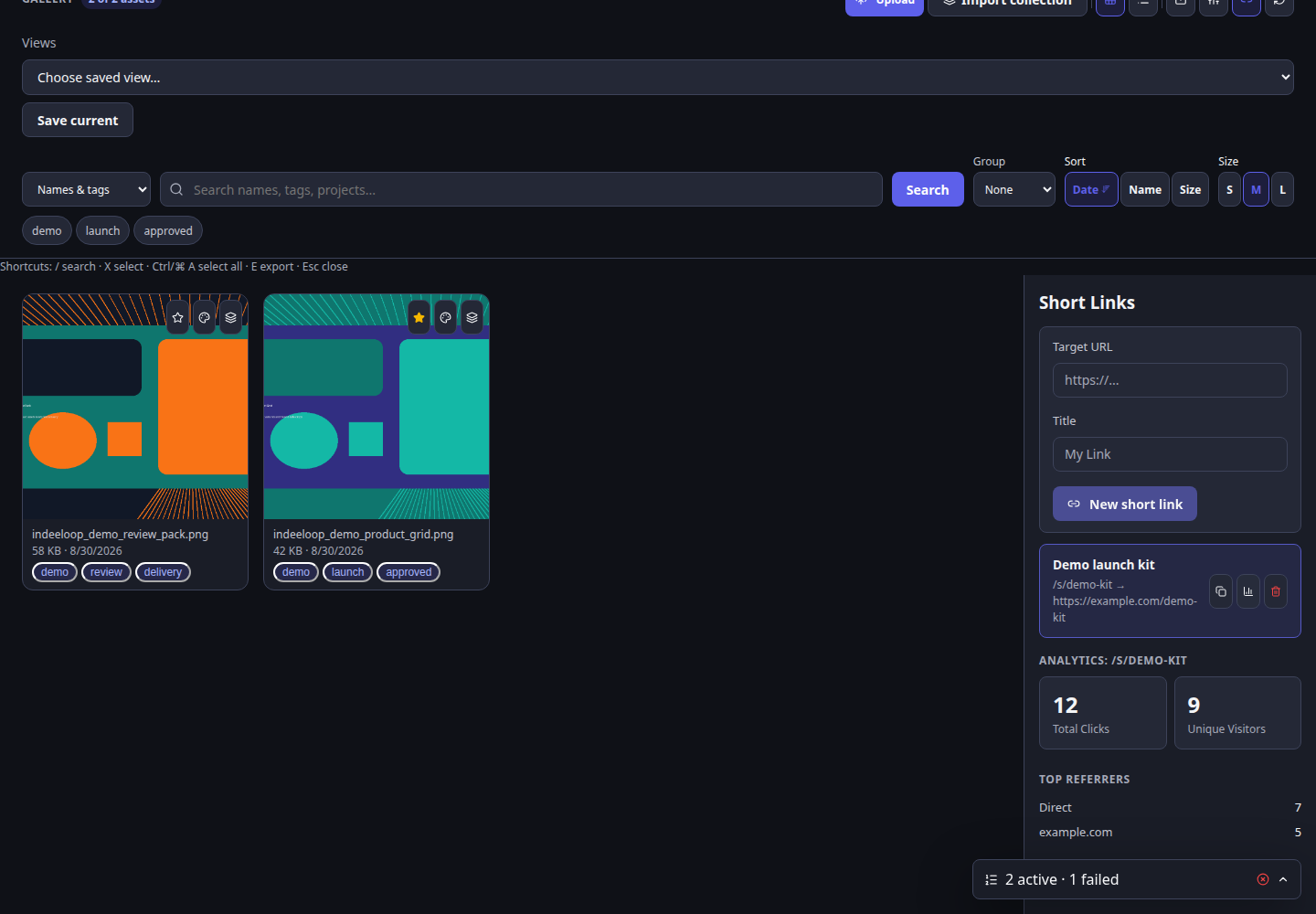Click the My Link title field

tap(1170, 454)
